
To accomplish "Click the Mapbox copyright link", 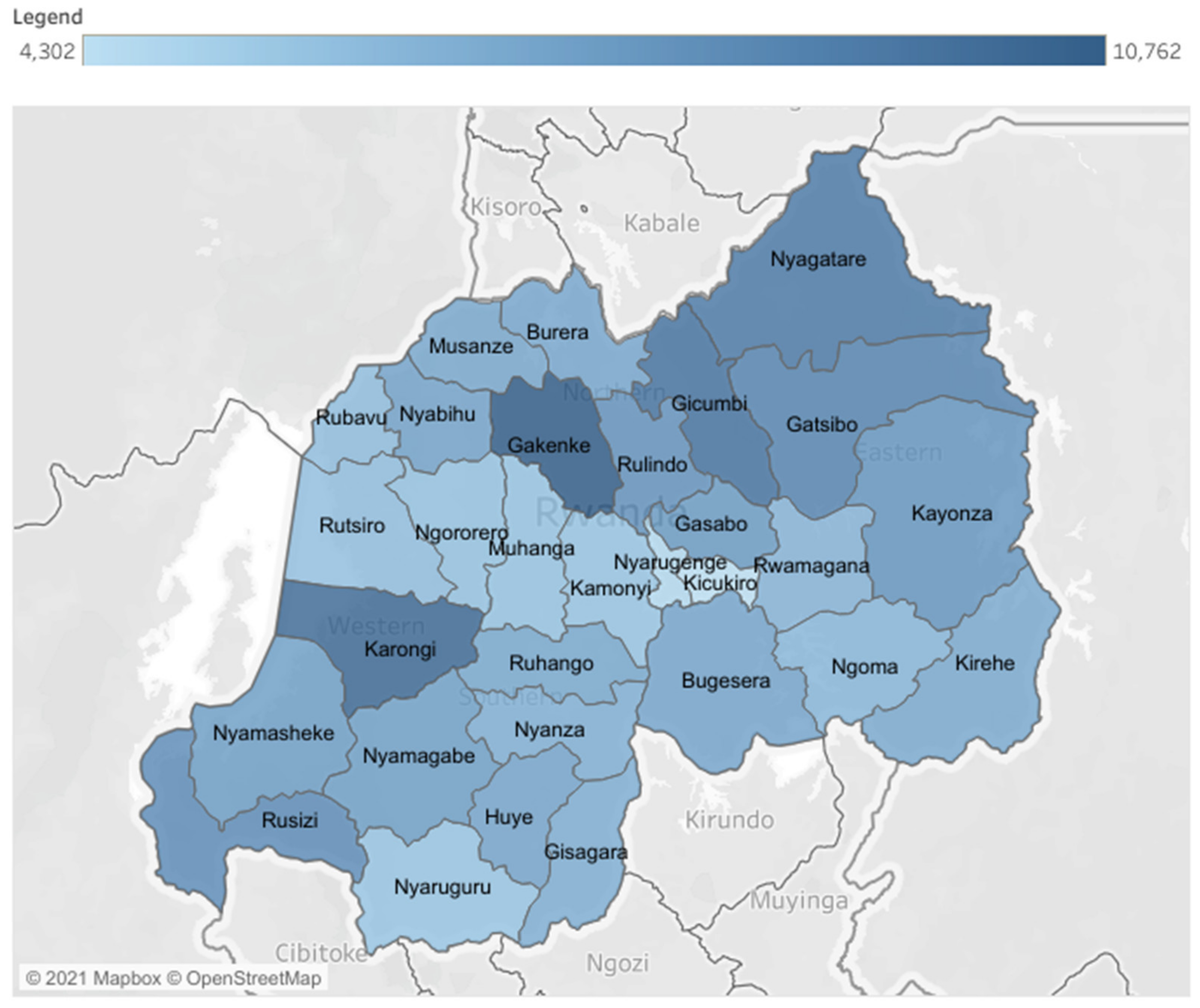I will (x=93, y=978).
